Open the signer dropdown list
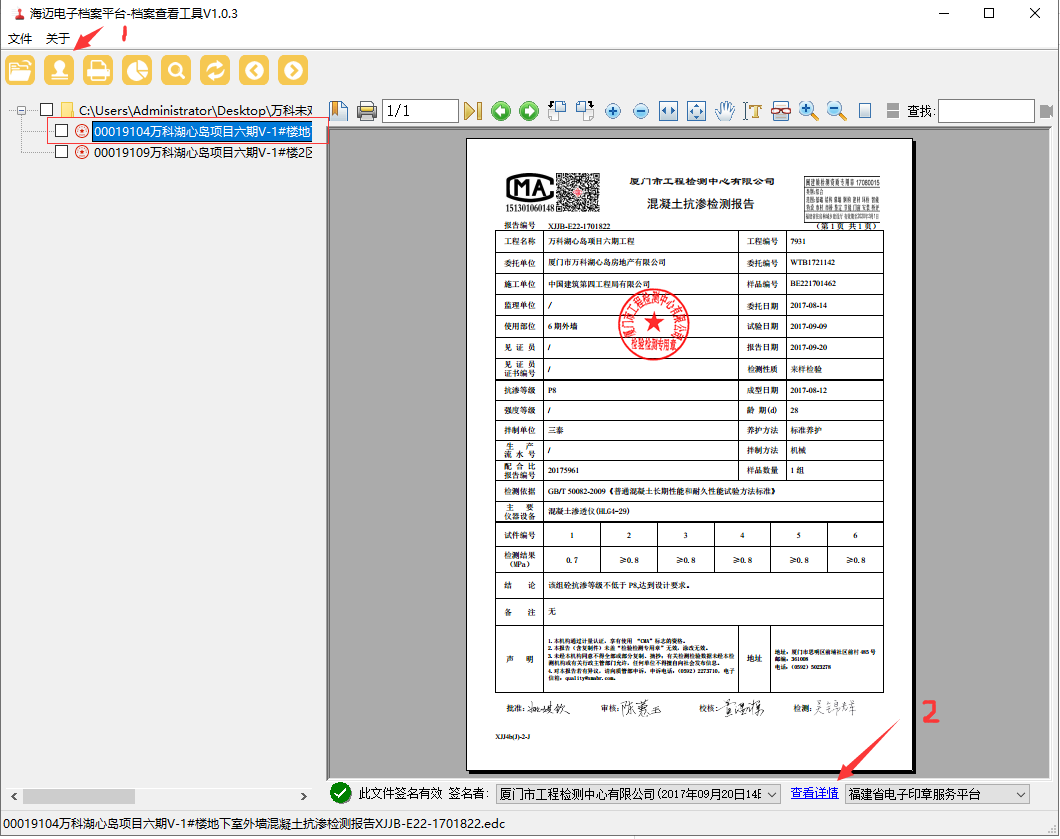 [772, 794]
